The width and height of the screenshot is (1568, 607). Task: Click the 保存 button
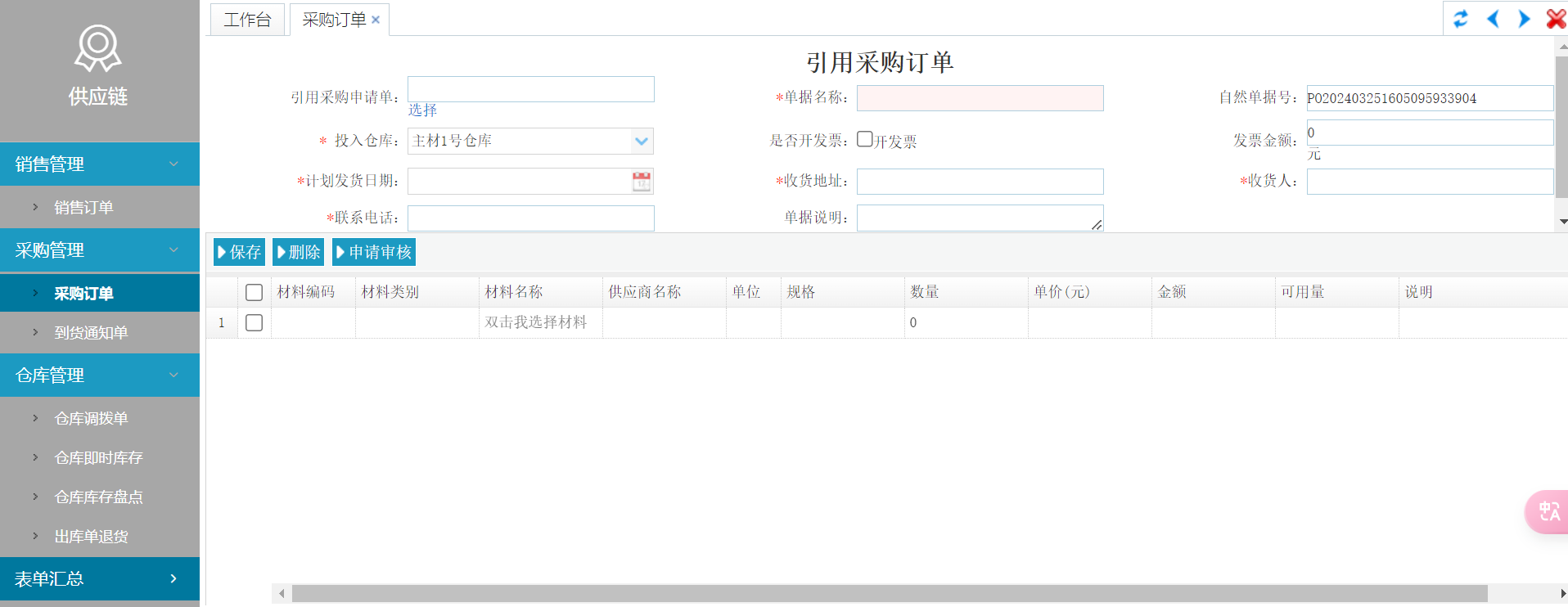tap(239, 252)
